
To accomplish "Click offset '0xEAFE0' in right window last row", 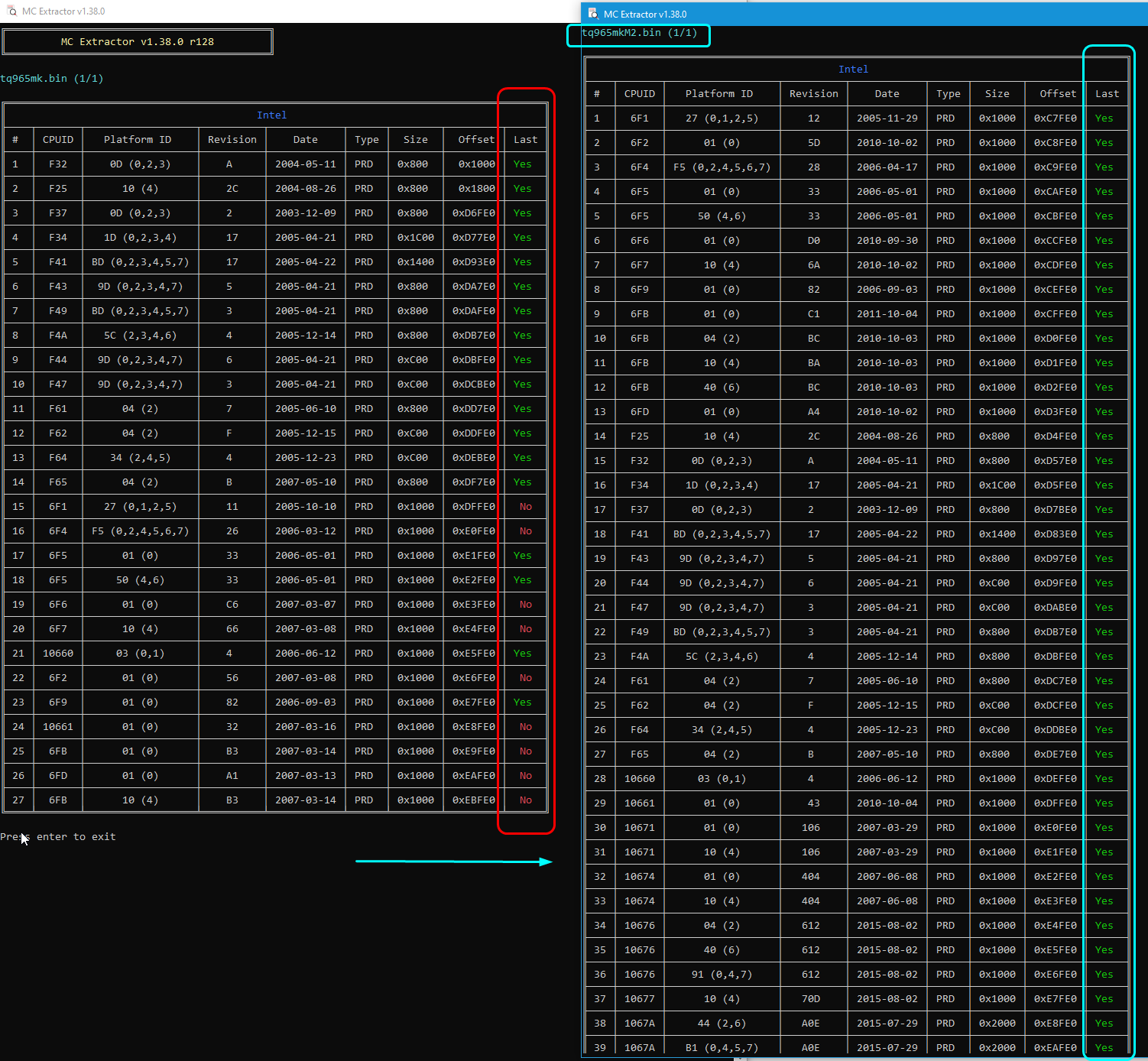I will 1056,1048.
